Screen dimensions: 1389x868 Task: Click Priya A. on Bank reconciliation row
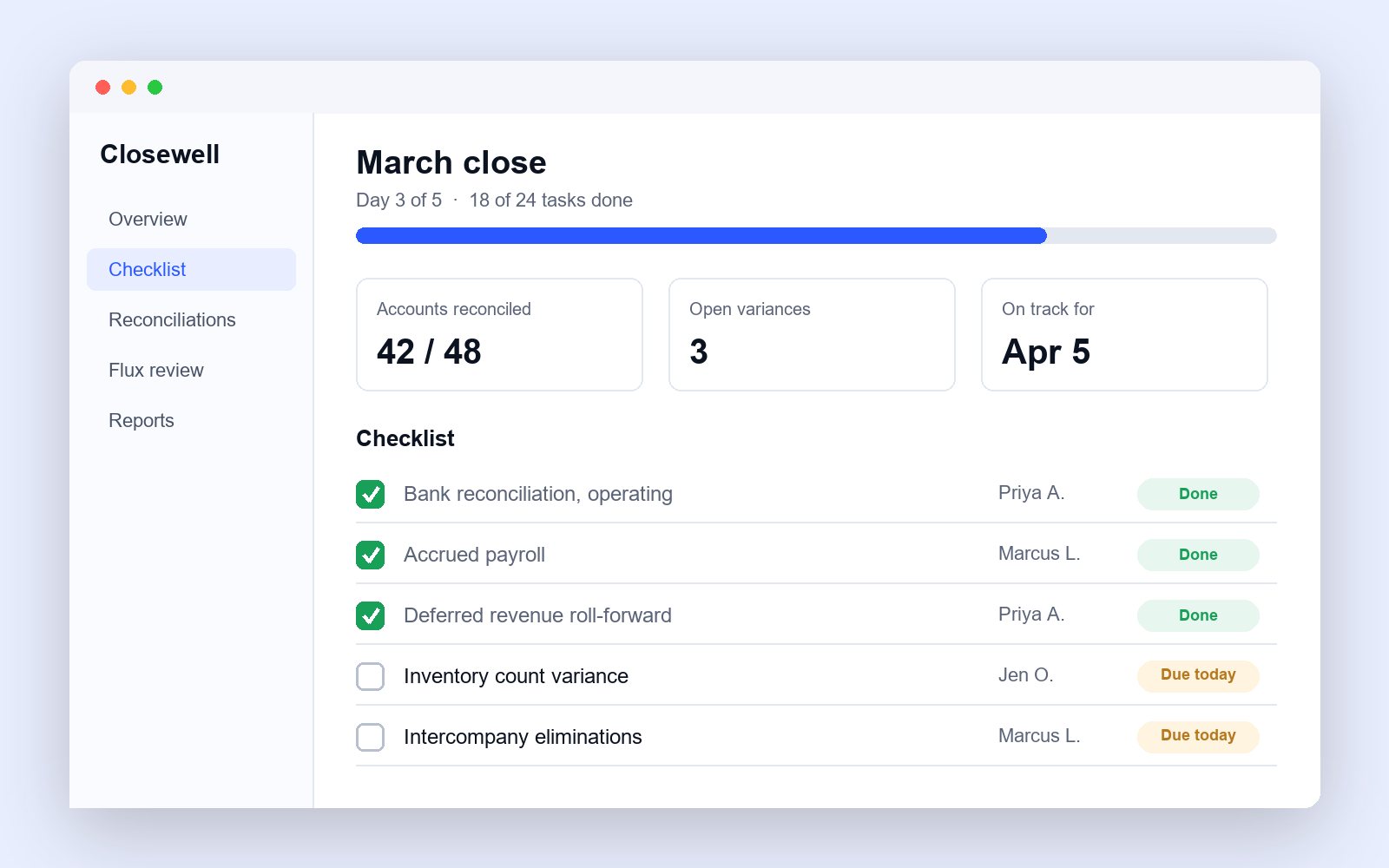[1031, 493]
